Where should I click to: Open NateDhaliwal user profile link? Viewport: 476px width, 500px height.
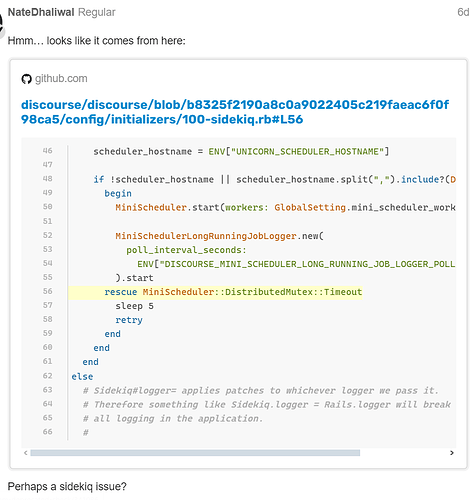pos(41,12)
